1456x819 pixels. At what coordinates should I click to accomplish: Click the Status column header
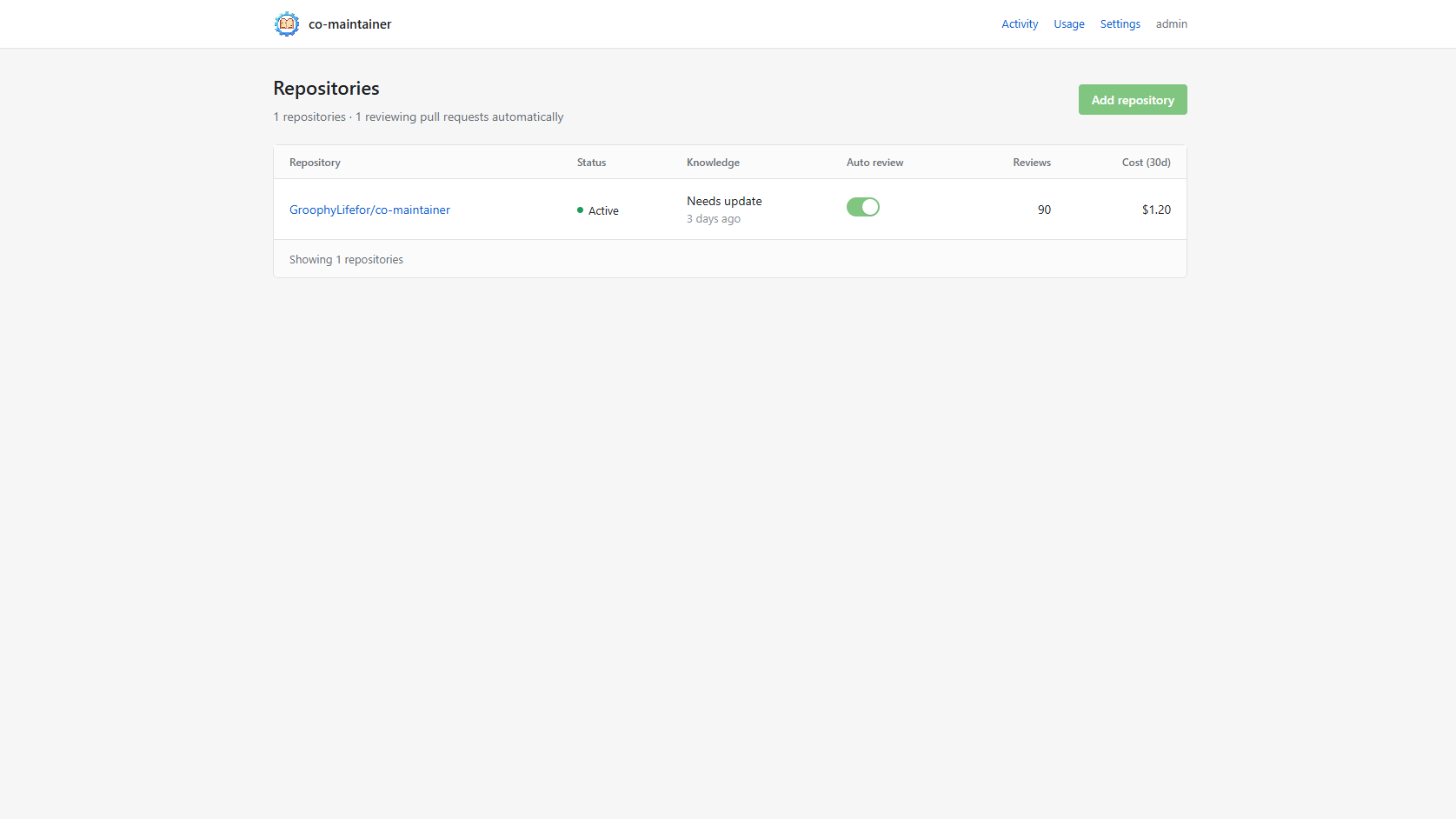[591, 163]
